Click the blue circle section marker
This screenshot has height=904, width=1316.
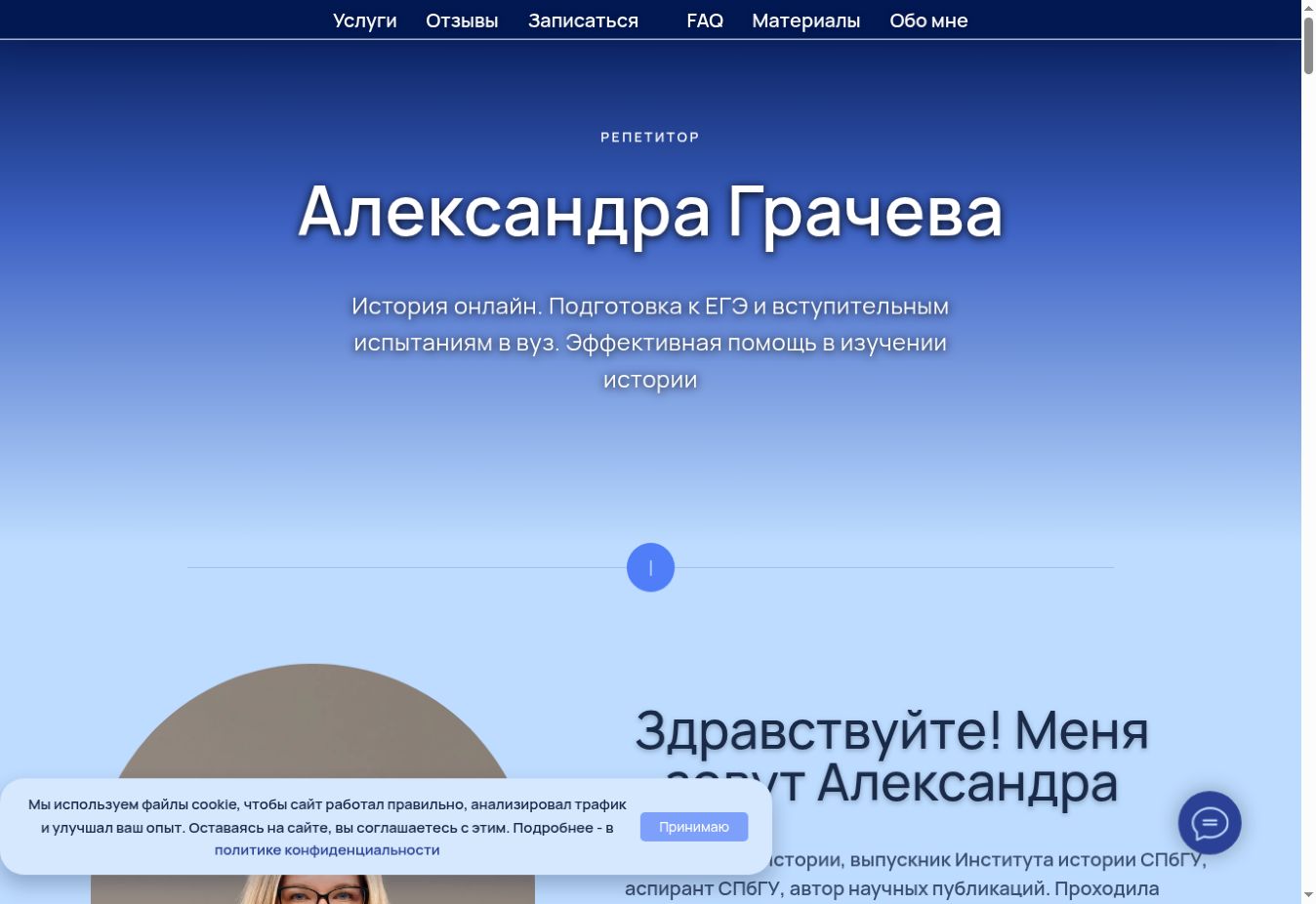pyautogui.click(x=650, y=567)
